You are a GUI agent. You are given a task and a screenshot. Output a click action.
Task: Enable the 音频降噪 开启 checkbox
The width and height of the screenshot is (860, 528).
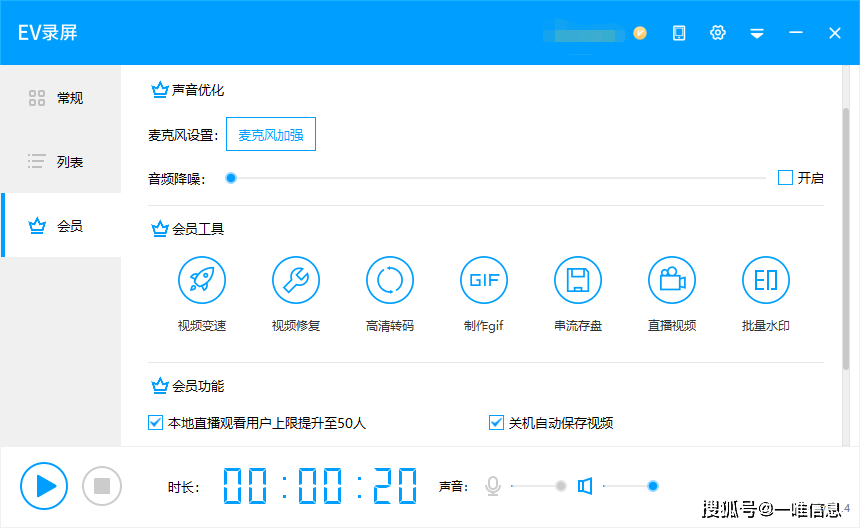[786, 178]
